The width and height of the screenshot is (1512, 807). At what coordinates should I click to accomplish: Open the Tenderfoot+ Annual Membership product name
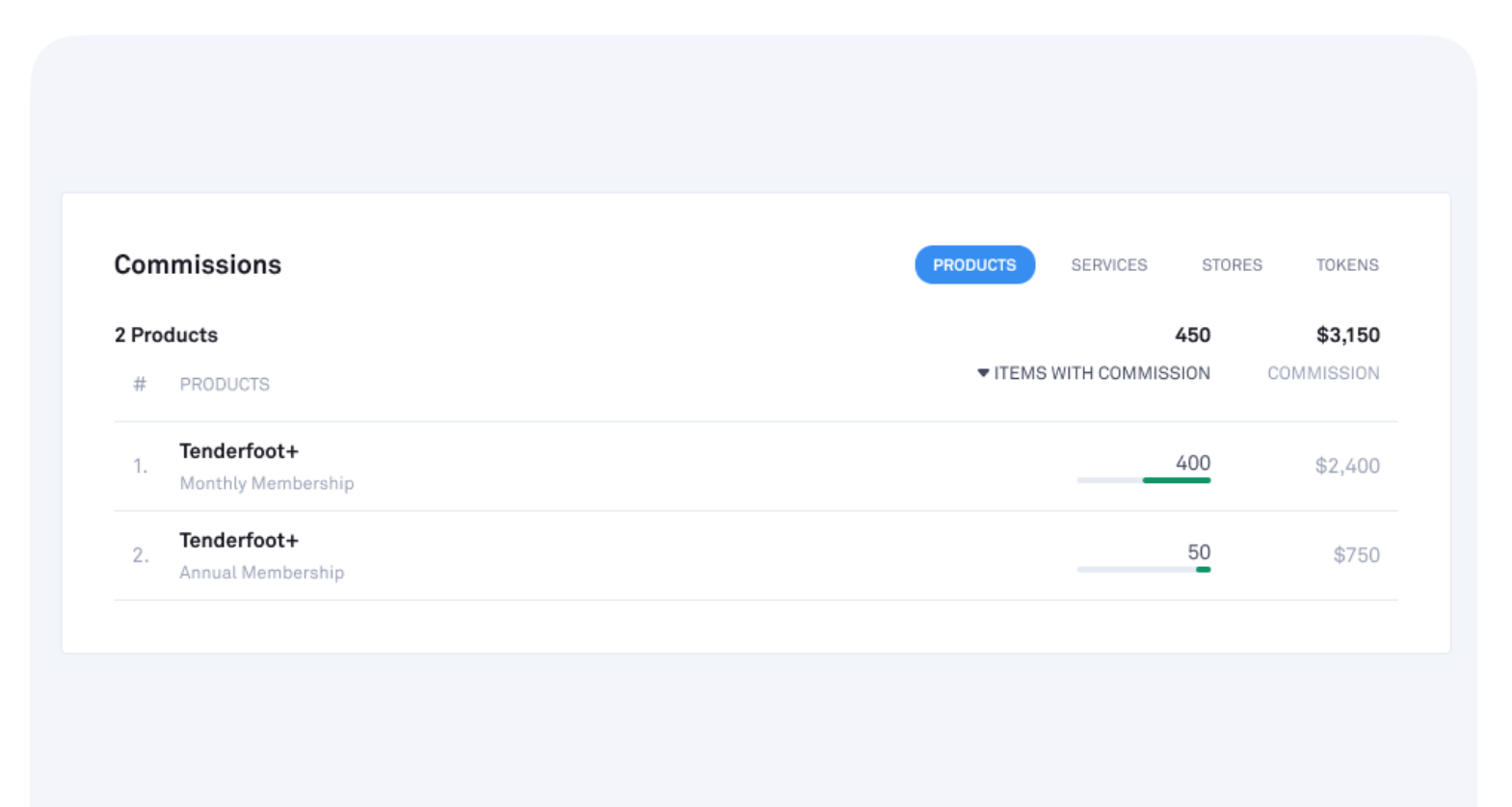coord(239,541)
